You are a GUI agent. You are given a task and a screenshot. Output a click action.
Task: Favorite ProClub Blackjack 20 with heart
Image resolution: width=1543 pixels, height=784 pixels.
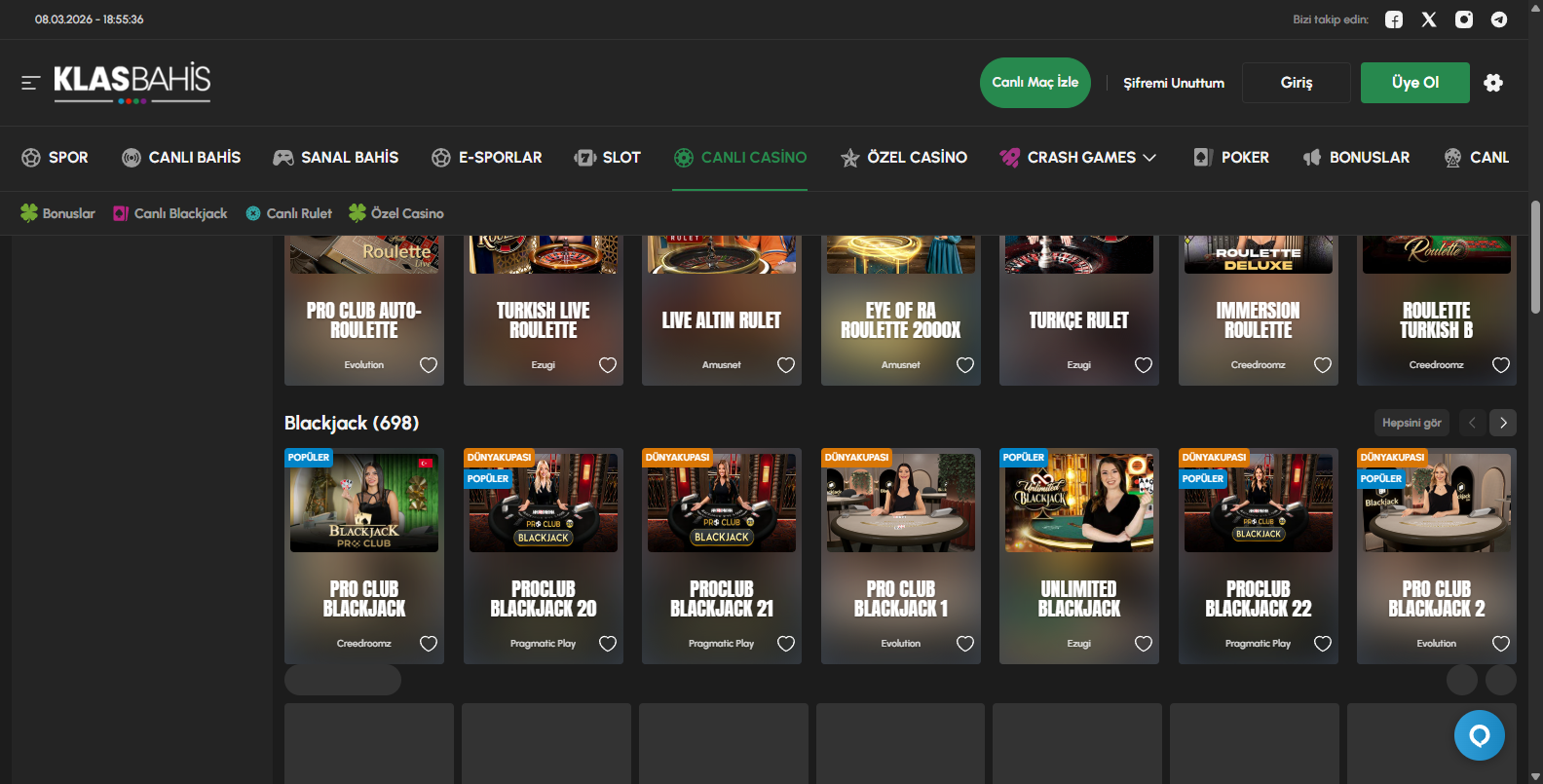608,644
